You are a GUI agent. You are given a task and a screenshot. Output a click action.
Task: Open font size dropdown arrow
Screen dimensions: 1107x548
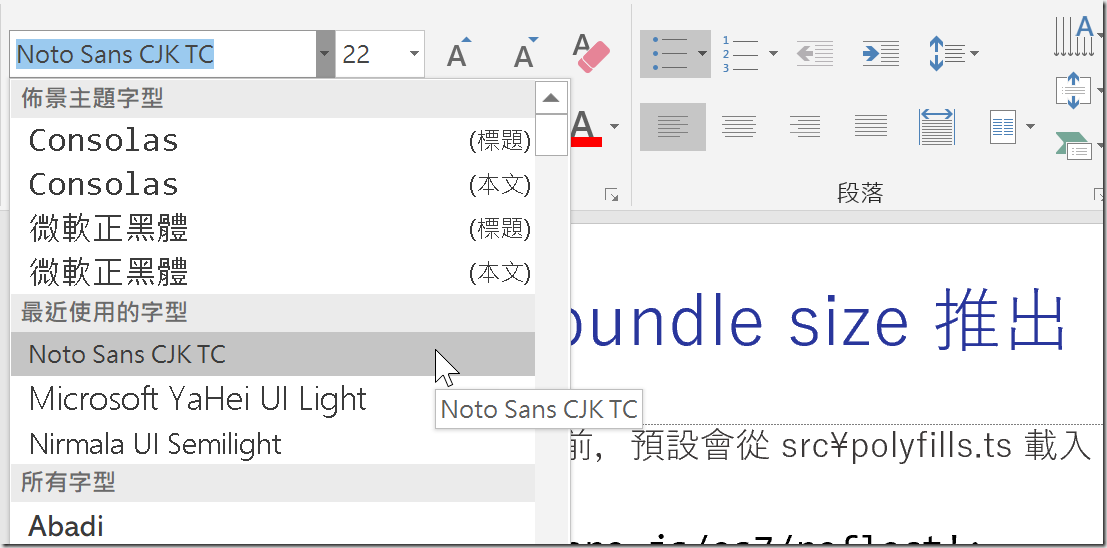(414, 54)
